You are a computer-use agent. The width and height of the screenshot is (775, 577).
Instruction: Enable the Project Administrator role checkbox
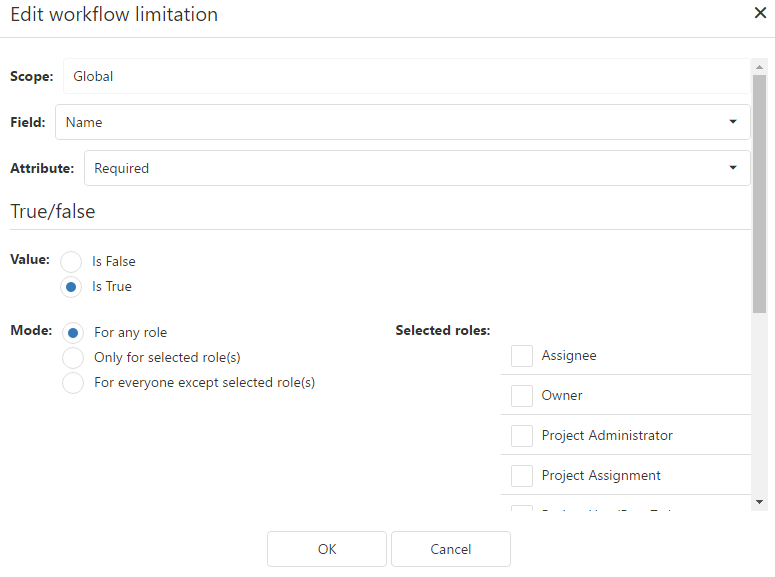coord(522,436)
